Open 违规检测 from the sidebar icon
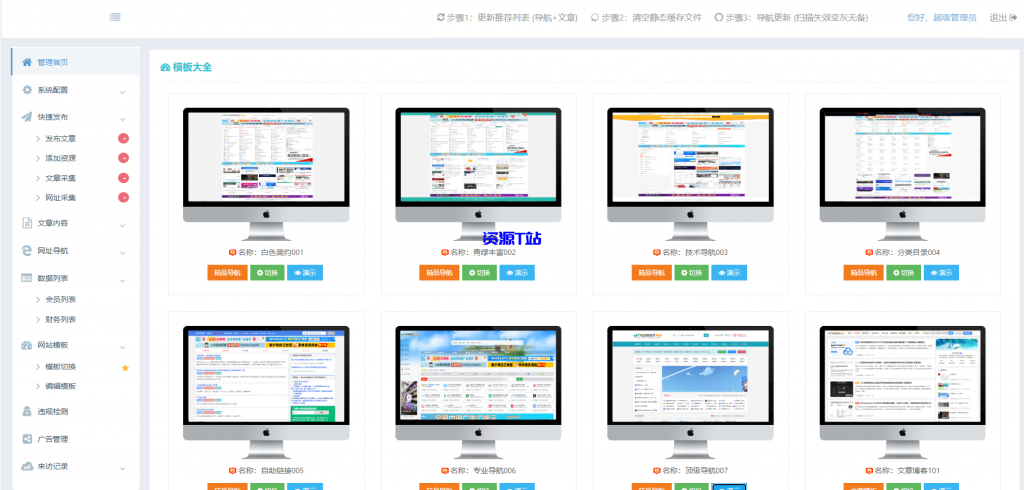Viewport: 1024px width, 490px height. coord(27,412)
